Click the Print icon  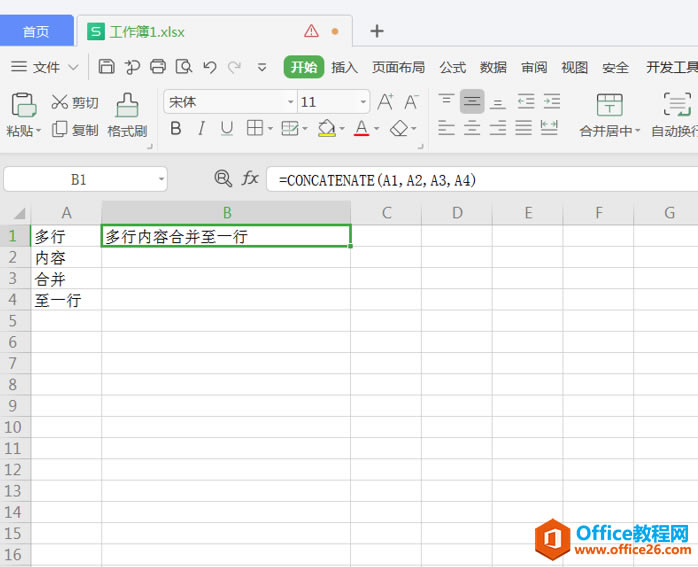coord(158,67)
